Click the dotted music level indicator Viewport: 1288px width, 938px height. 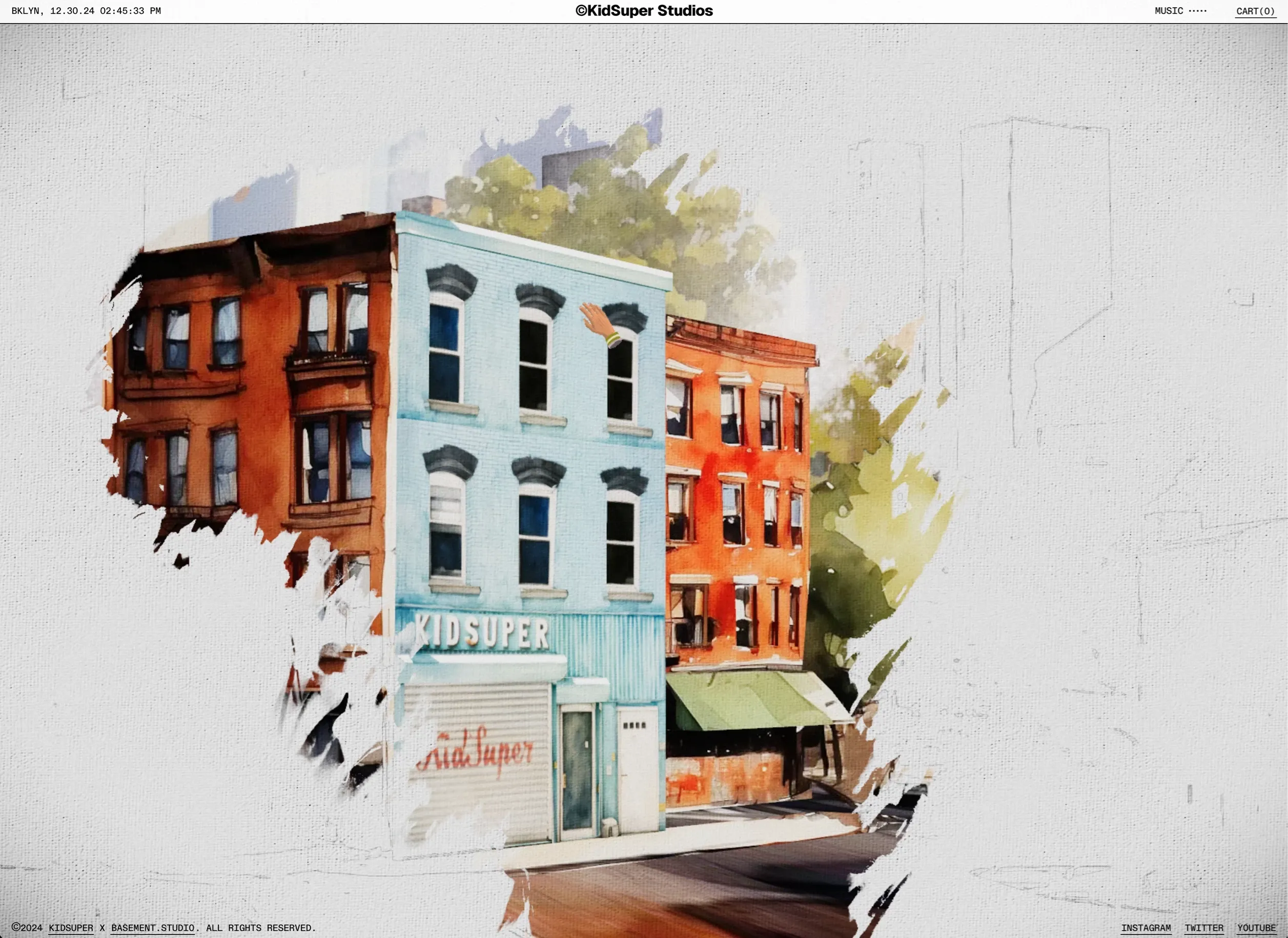coord(1197,11)
